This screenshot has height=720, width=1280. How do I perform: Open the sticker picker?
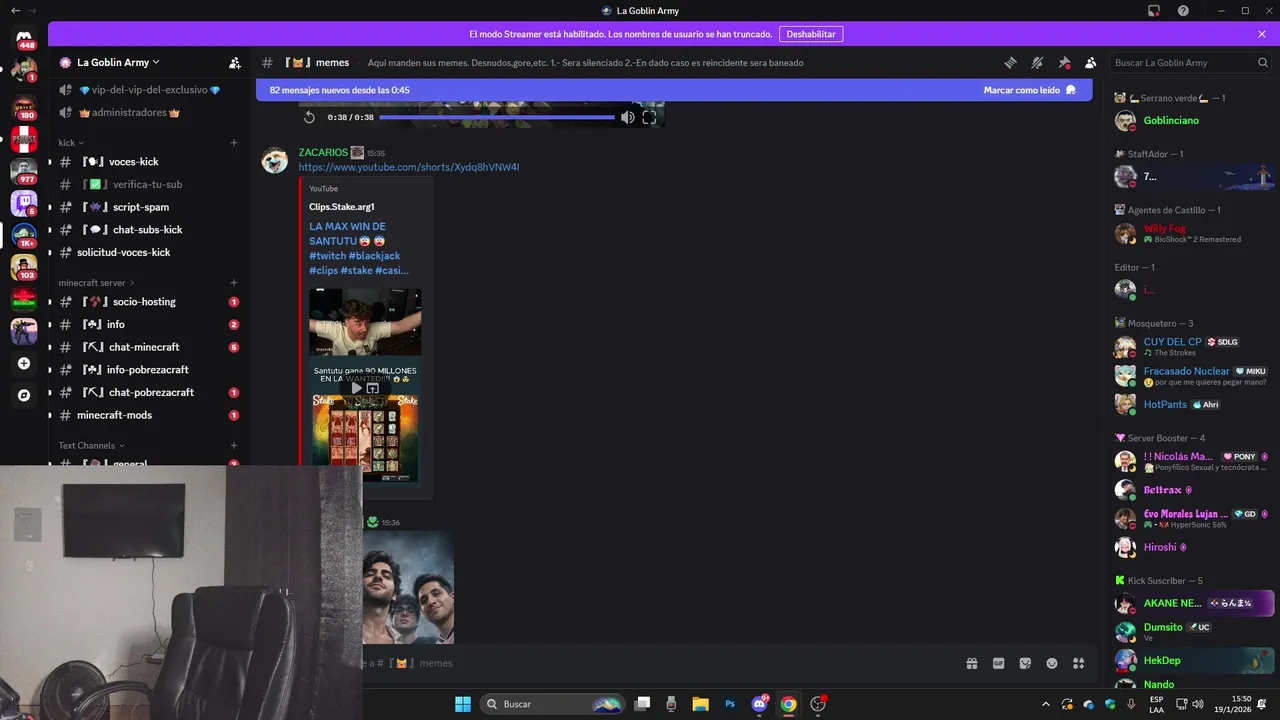click(1025, 663)
